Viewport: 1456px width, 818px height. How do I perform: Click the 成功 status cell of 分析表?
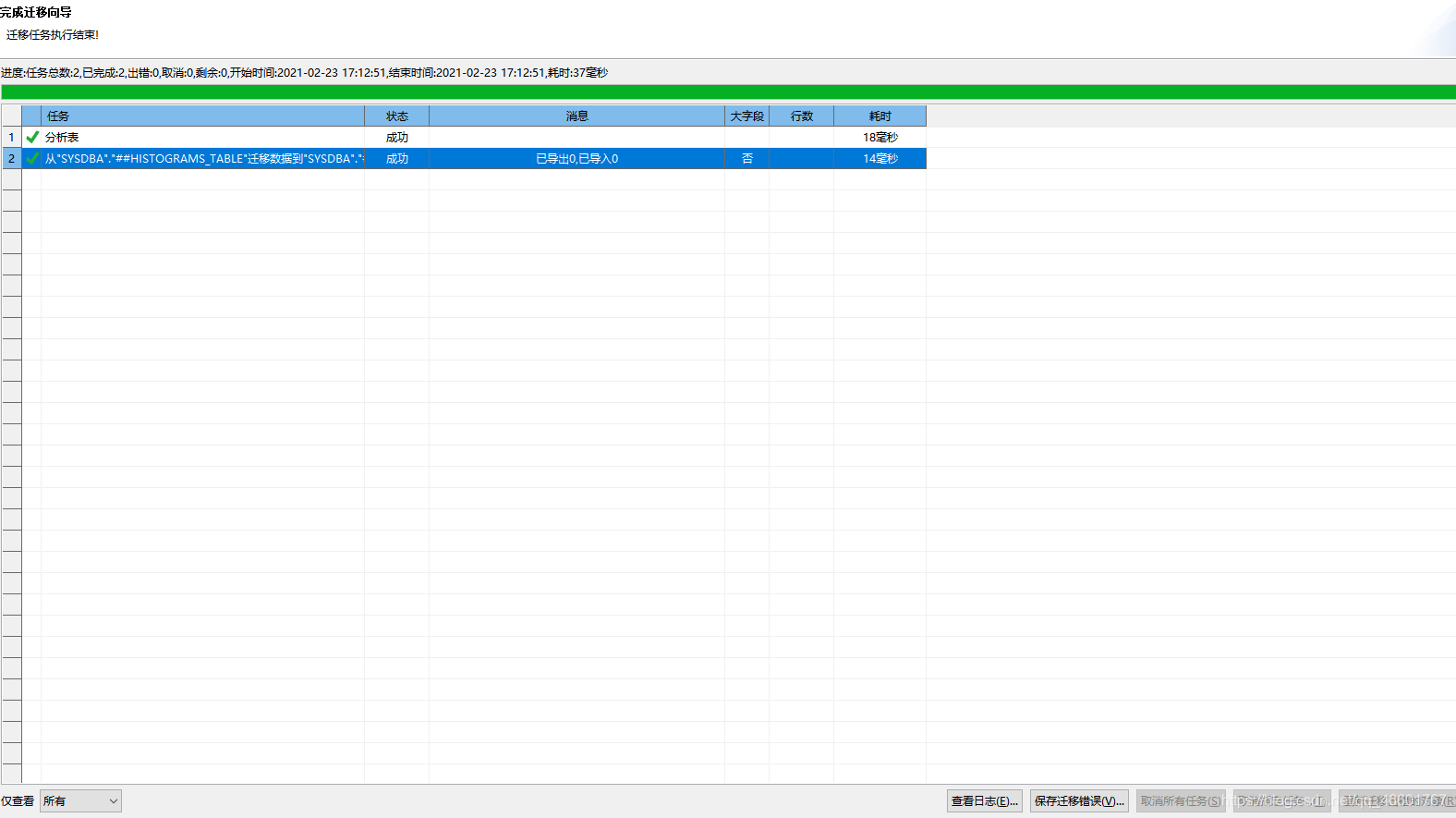pos(397,137)
